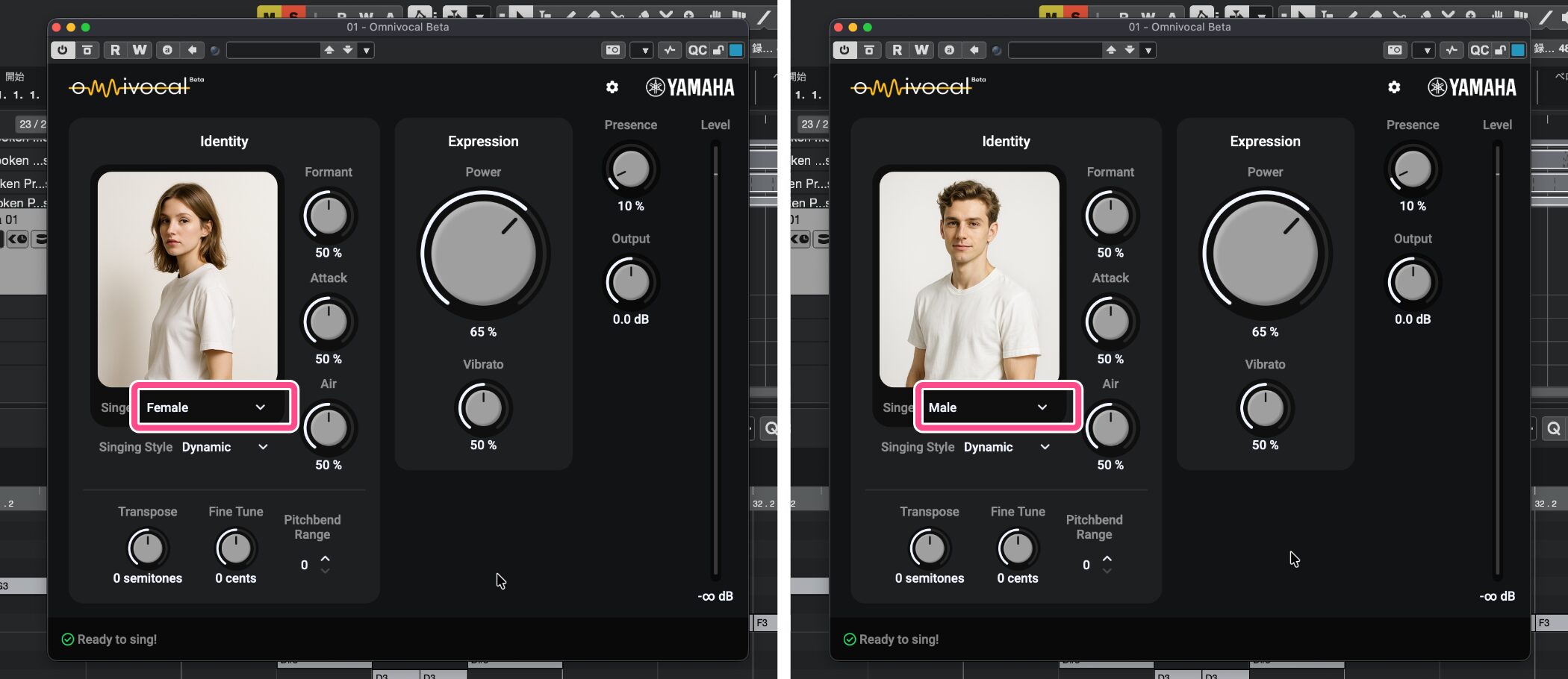Toggle plugin power button in left window

(63, 50)
